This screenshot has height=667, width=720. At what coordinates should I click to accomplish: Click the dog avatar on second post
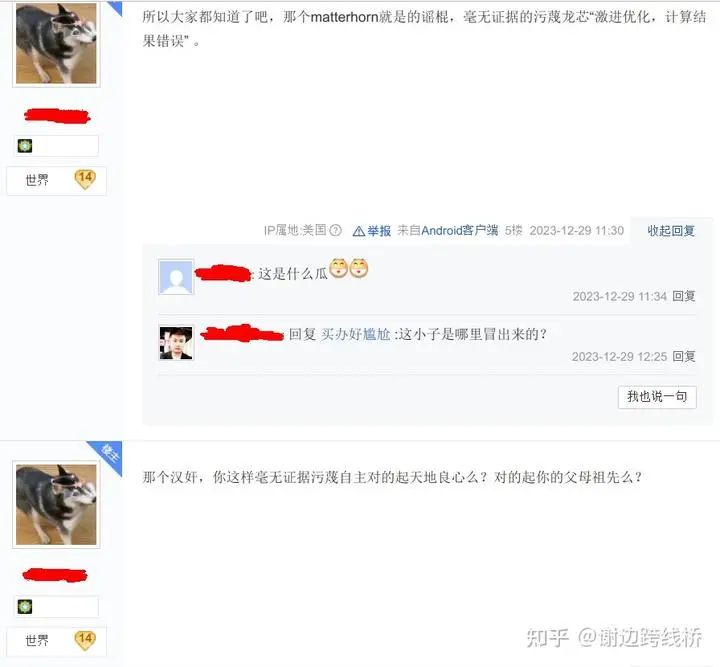coord(56,504)
